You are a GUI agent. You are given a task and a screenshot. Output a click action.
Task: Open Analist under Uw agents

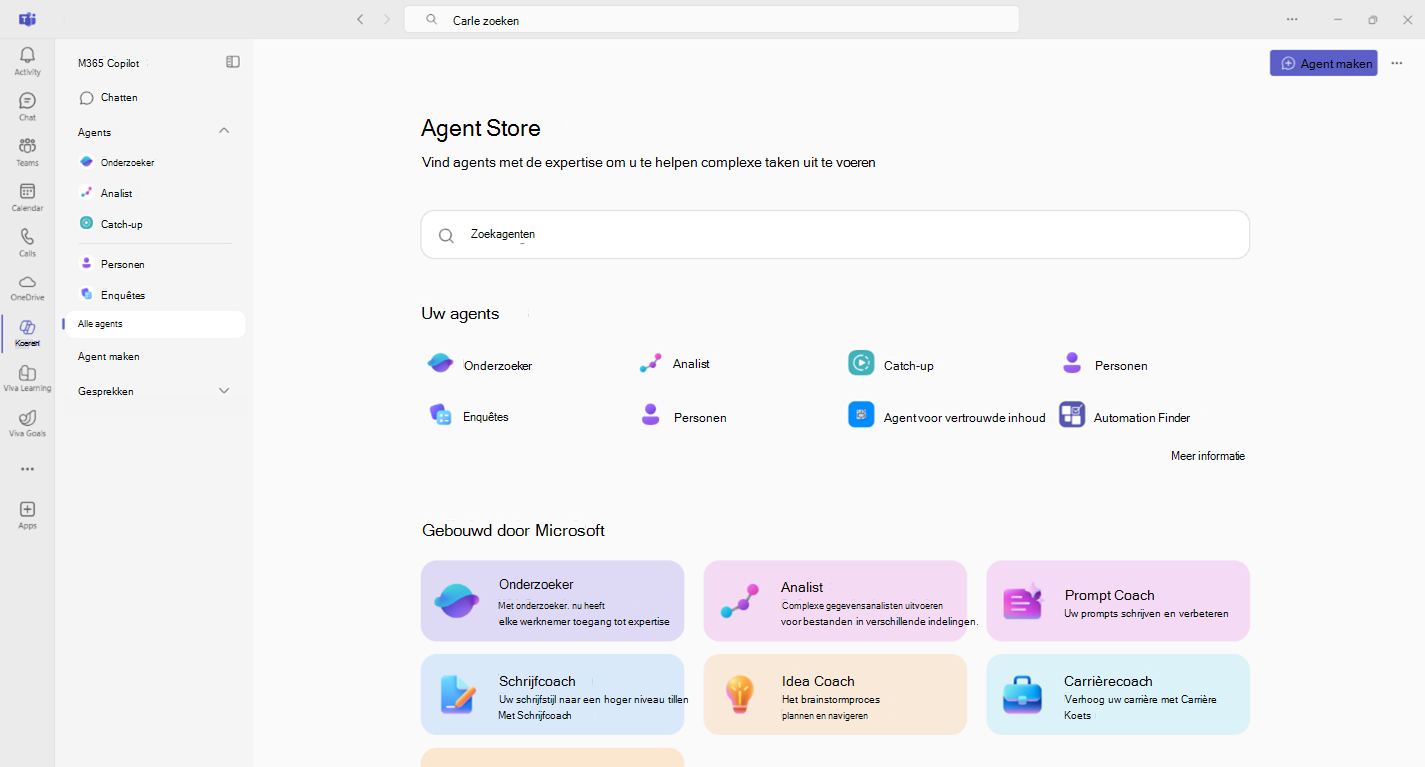tap(675, 364)
